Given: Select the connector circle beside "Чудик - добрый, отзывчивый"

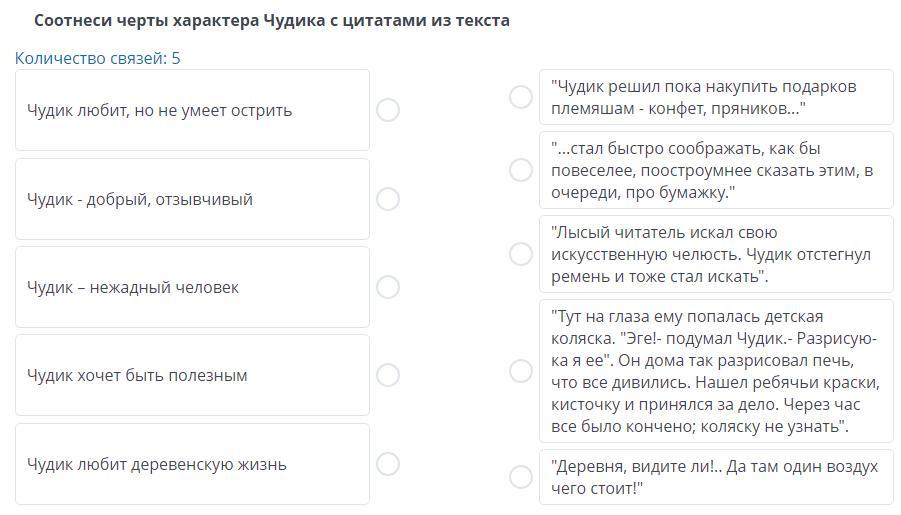Looking at the screenshot, I should (x=388, y=199).
